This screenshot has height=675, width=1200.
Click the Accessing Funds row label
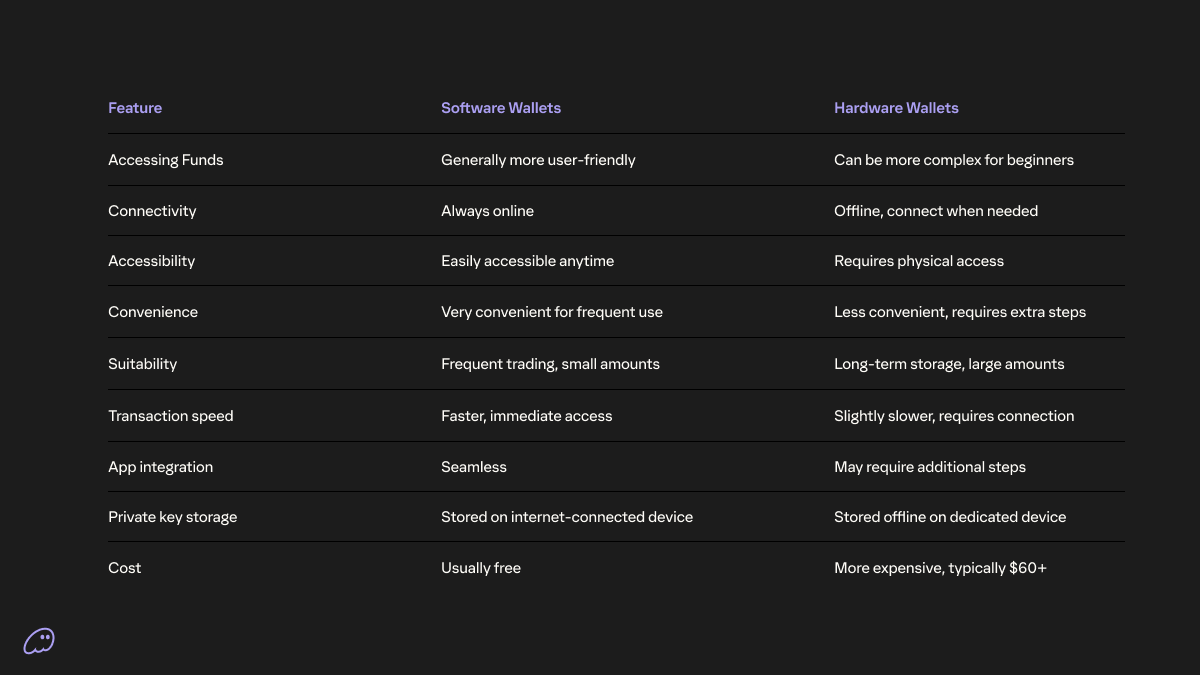coord(166,160)
